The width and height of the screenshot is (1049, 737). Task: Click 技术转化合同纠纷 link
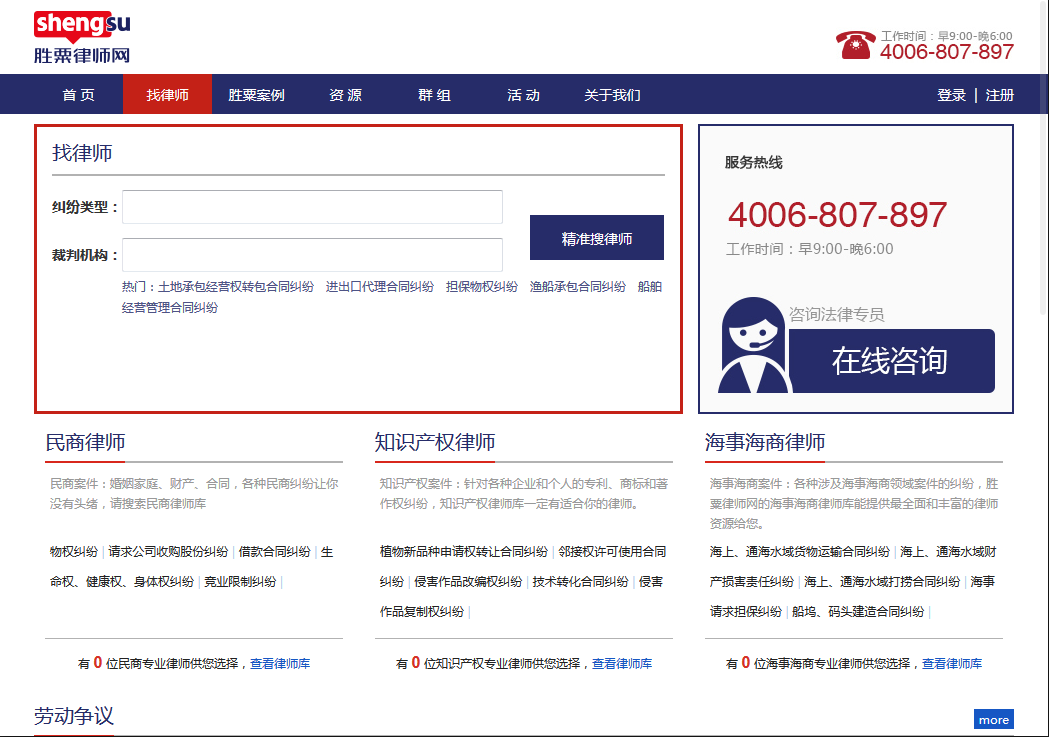[x=581, y=581]
